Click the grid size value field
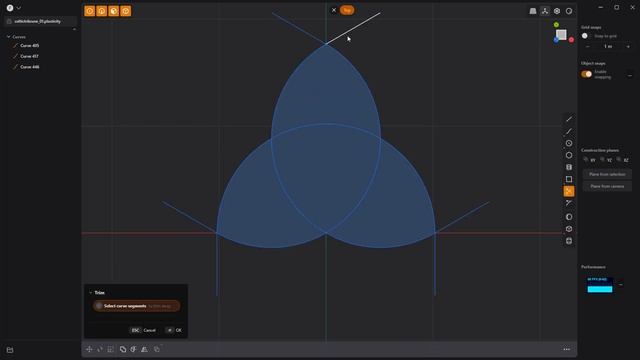This screenshot has height=360, width=640. coord(608,47)
